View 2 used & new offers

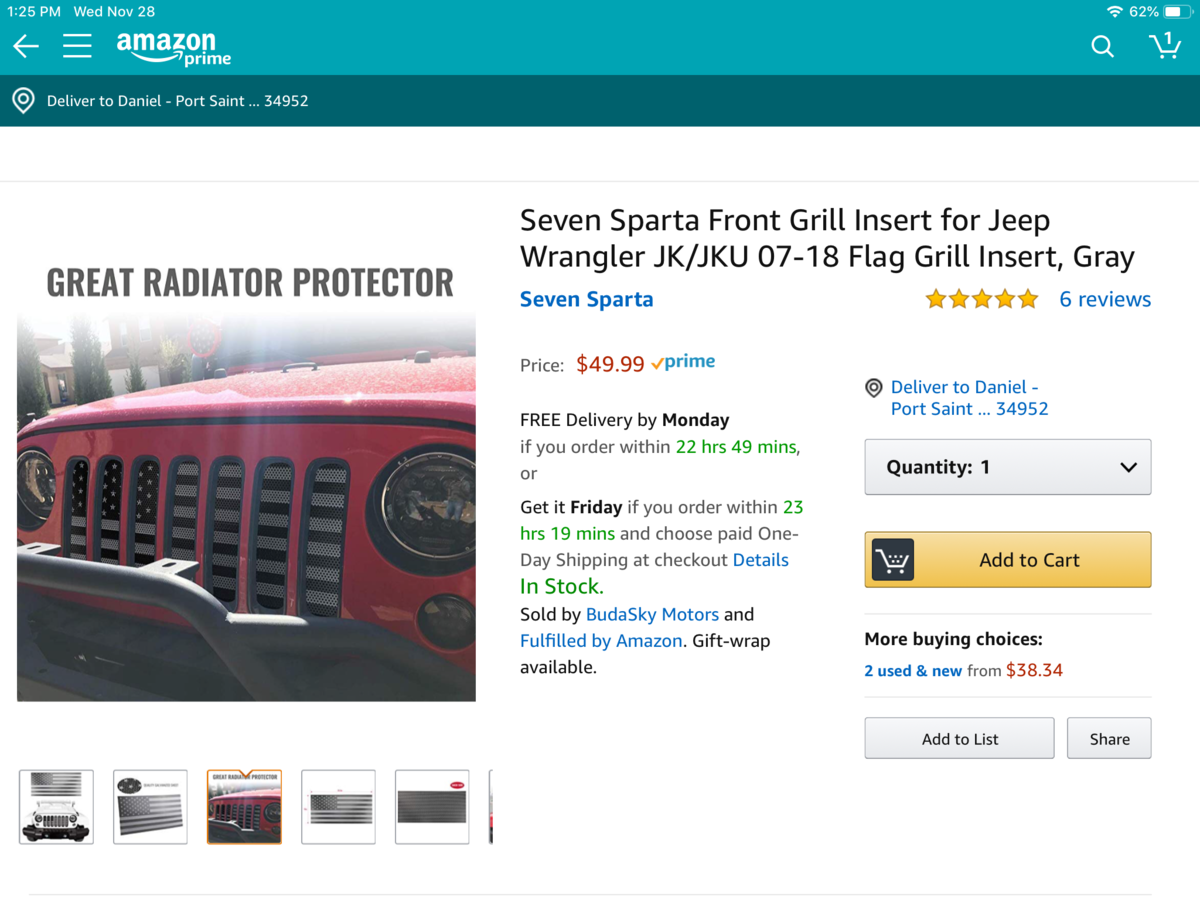pos(913,671)
